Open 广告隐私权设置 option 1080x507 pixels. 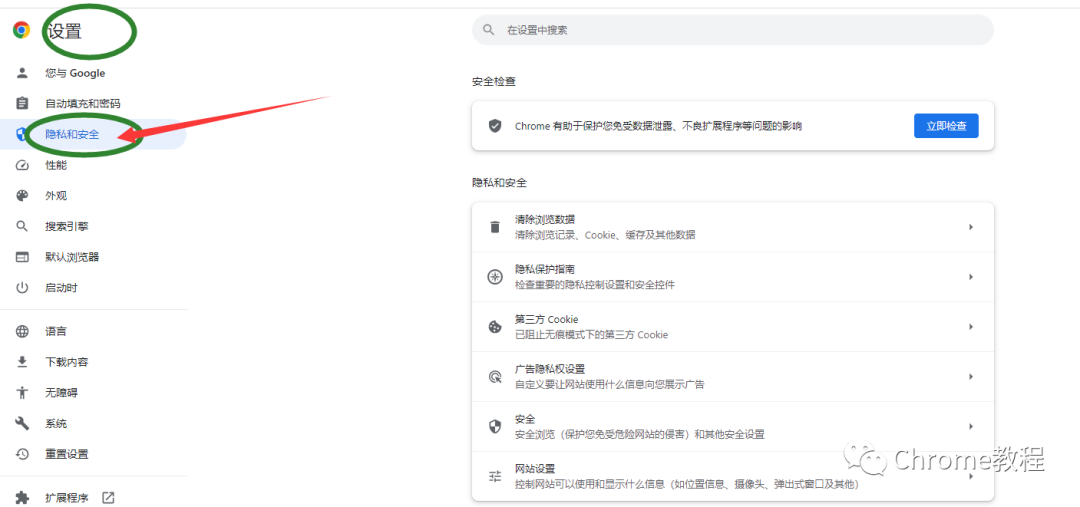(733, 377)
